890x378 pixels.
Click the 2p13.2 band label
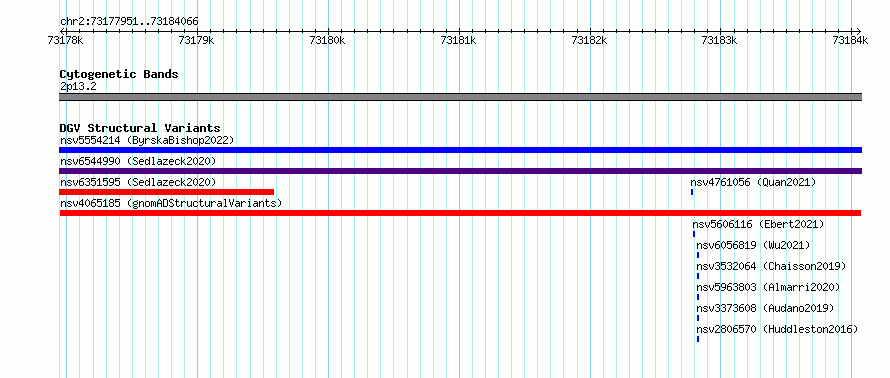[x=78, y=87]
